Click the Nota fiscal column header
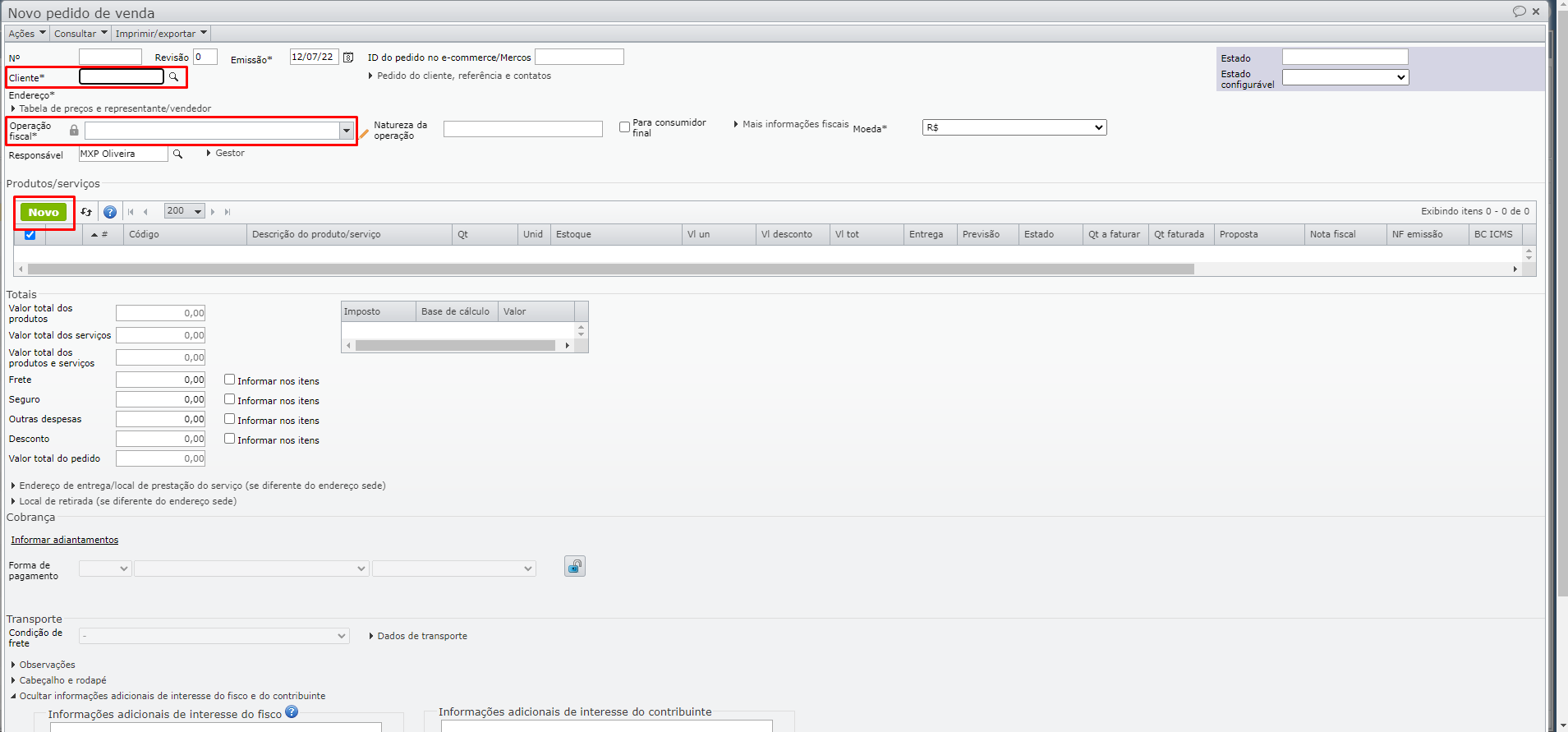 coord(1345,235)
